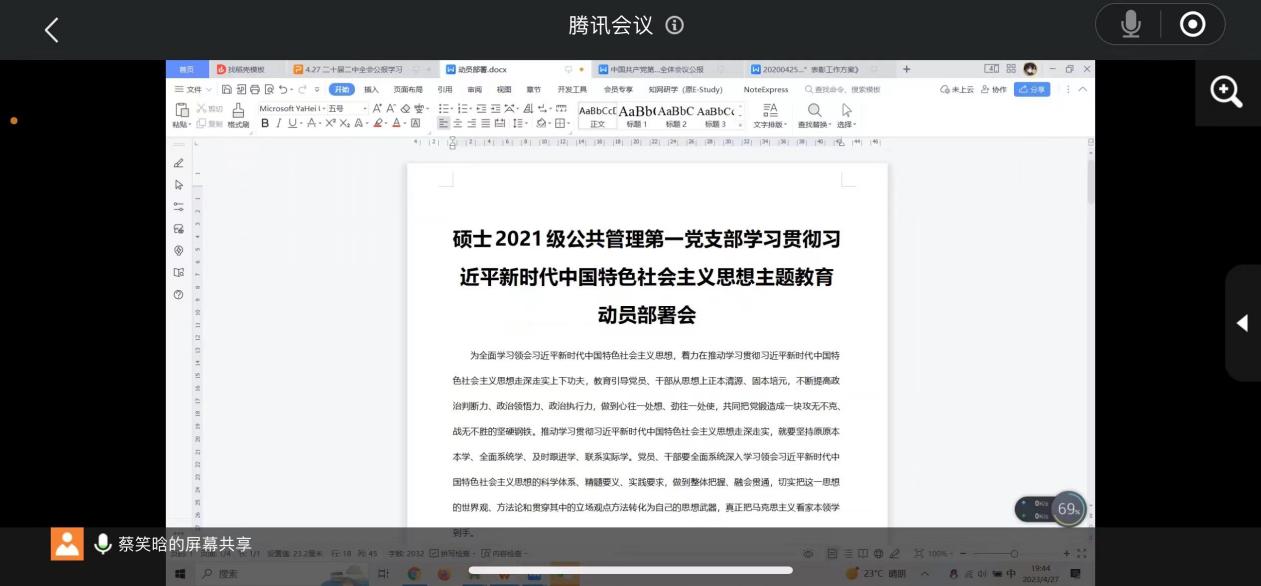Click the undo arrow in quick access toolbar
The image size is (1261, 586).
pyautogui.click(x=284, y=89)
